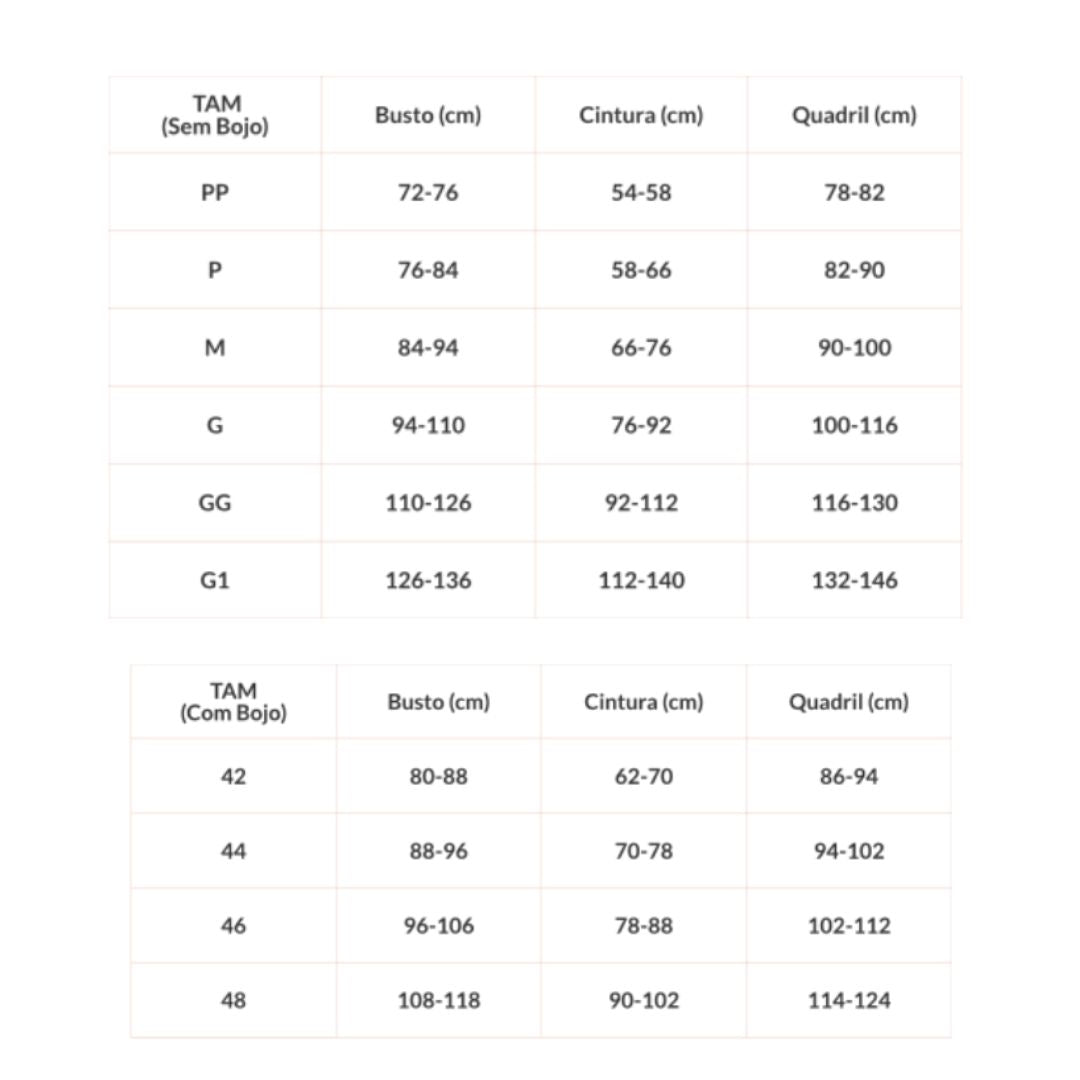The image size is (1080, 1080).
Task: Click the bust value 94-110 for G
Action: pos(428,425)
